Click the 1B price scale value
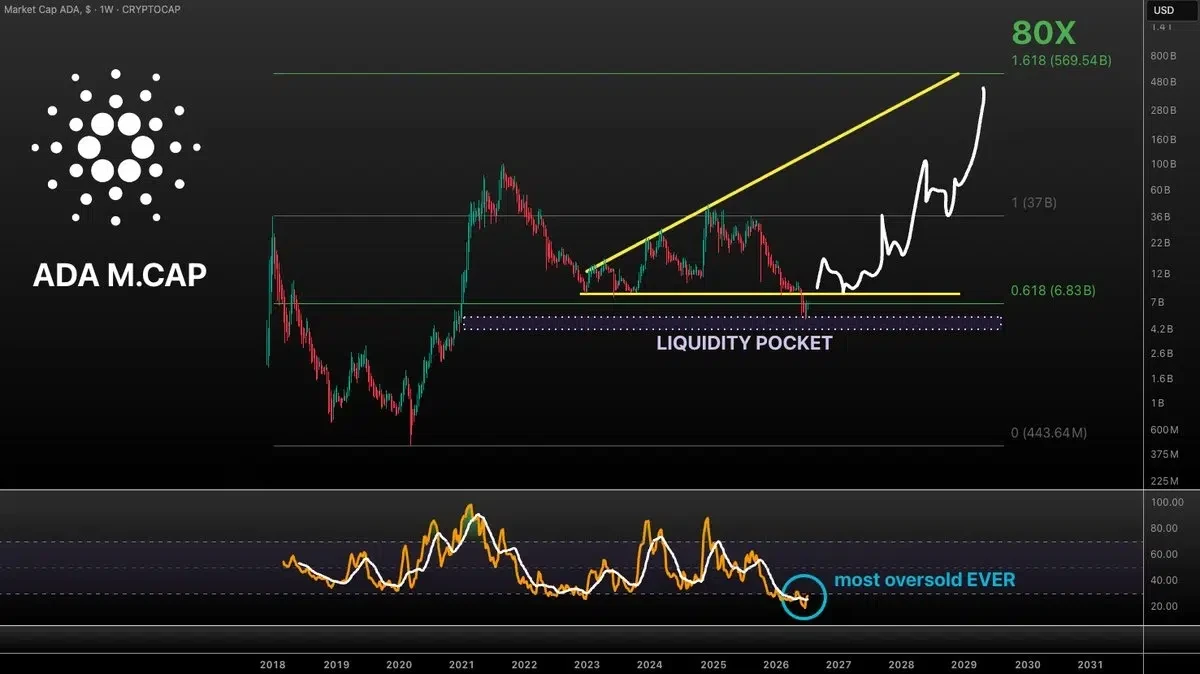 (x=1159, y=403)
